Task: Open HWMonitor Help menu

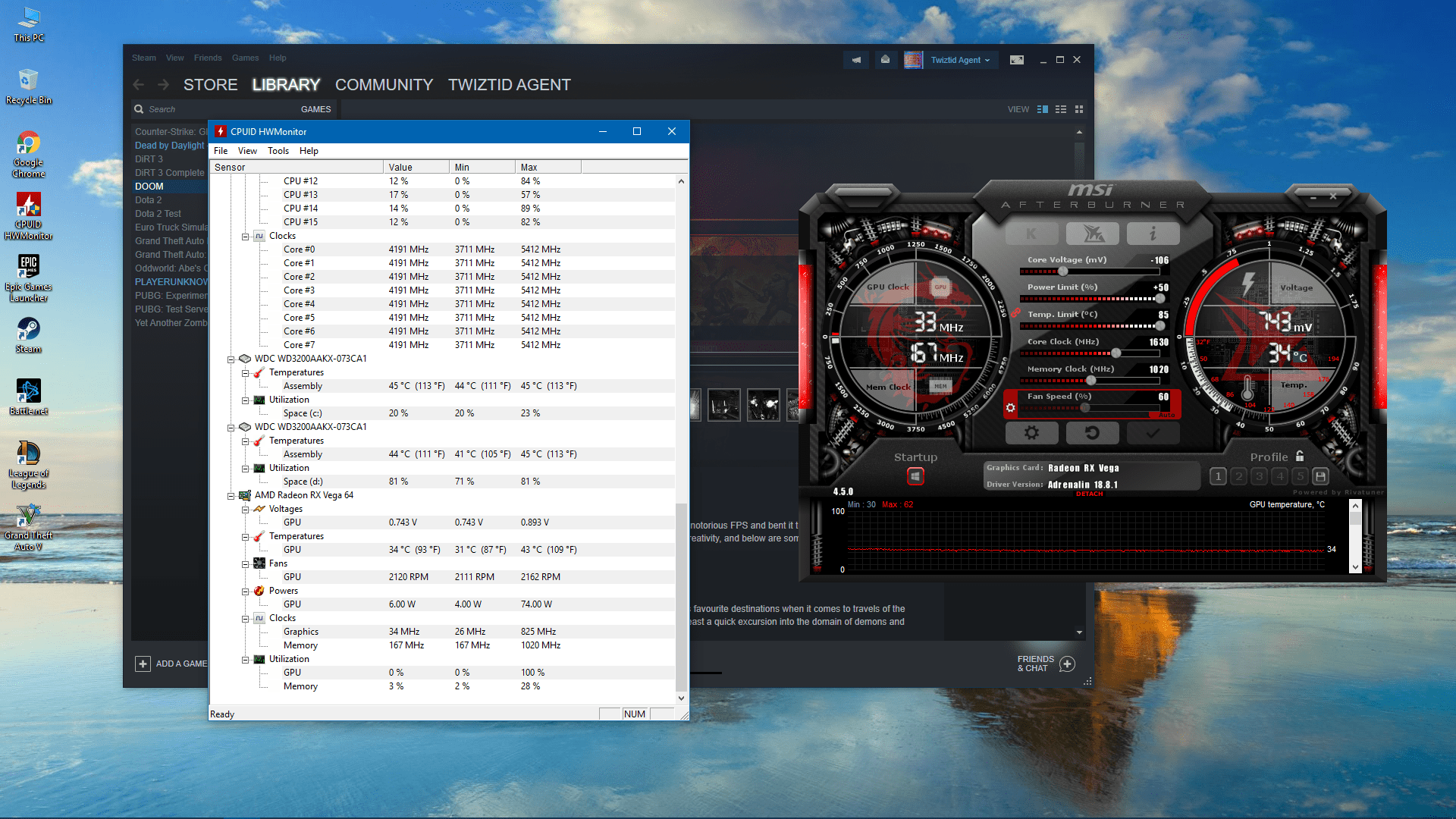Action: coord(309,151)
